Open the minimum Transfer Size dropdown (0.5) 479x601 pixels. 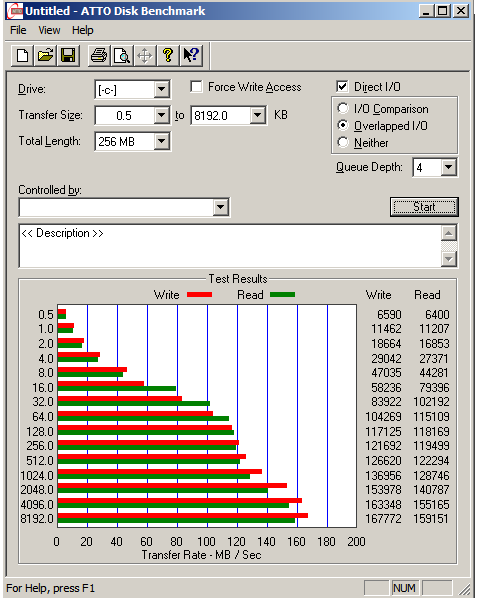click(x=162, y=115)
